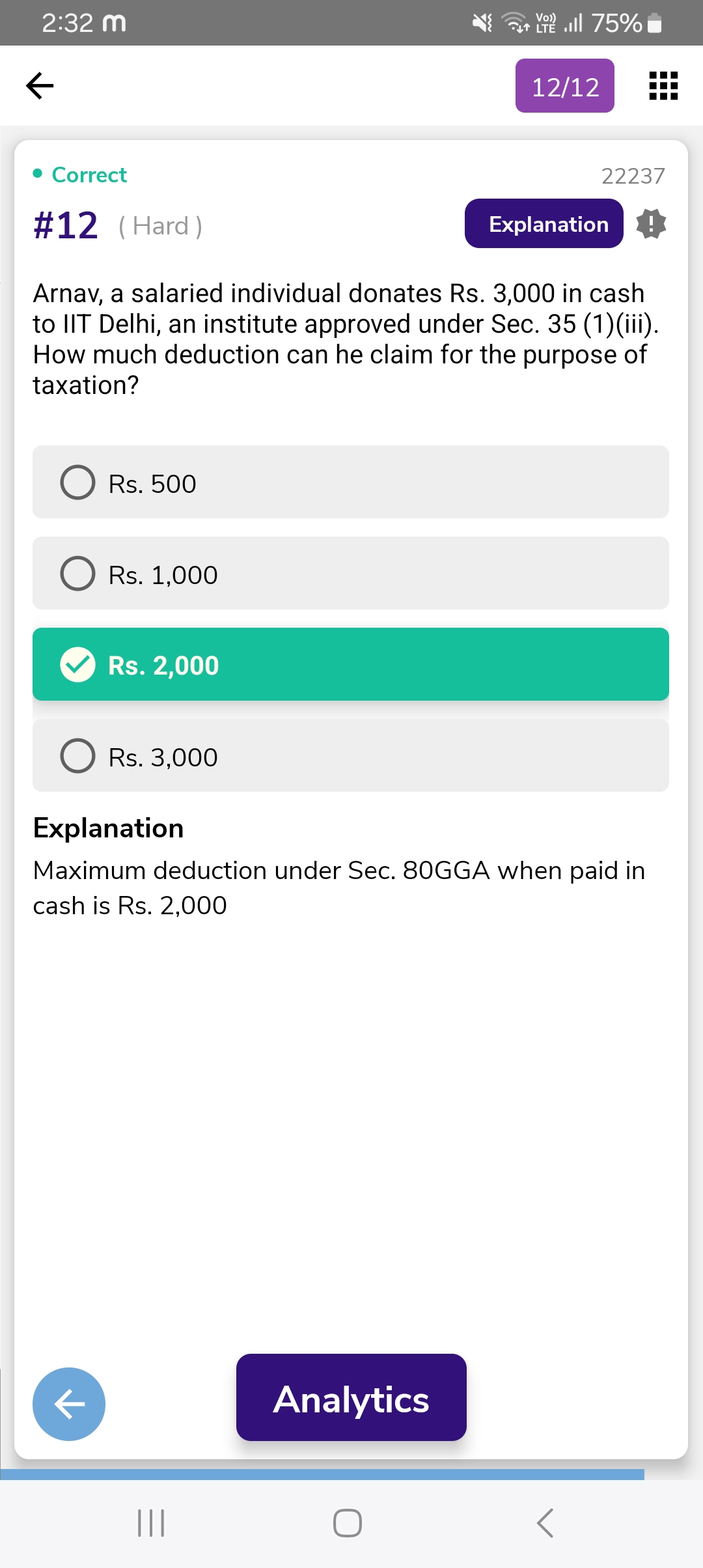Select the Rs. 3,000 radio option
The image size is (703, 1568).
click(78, 756)
